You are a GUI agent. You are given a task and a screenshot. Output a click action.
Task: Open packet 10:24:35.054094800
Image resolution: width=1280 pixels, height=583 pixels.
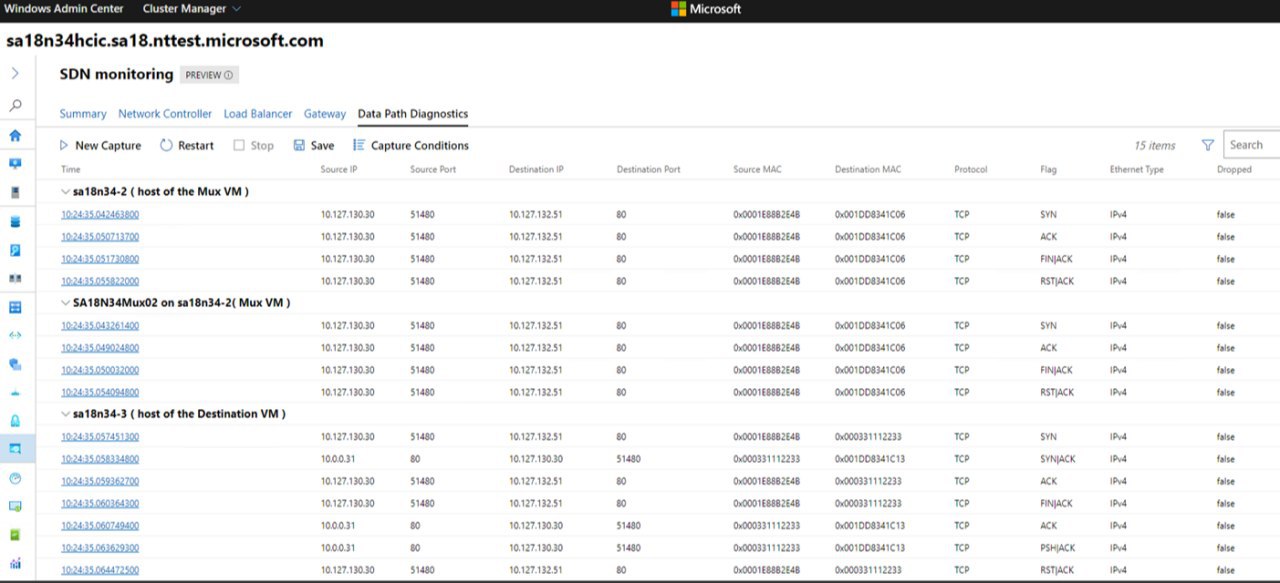100,393
